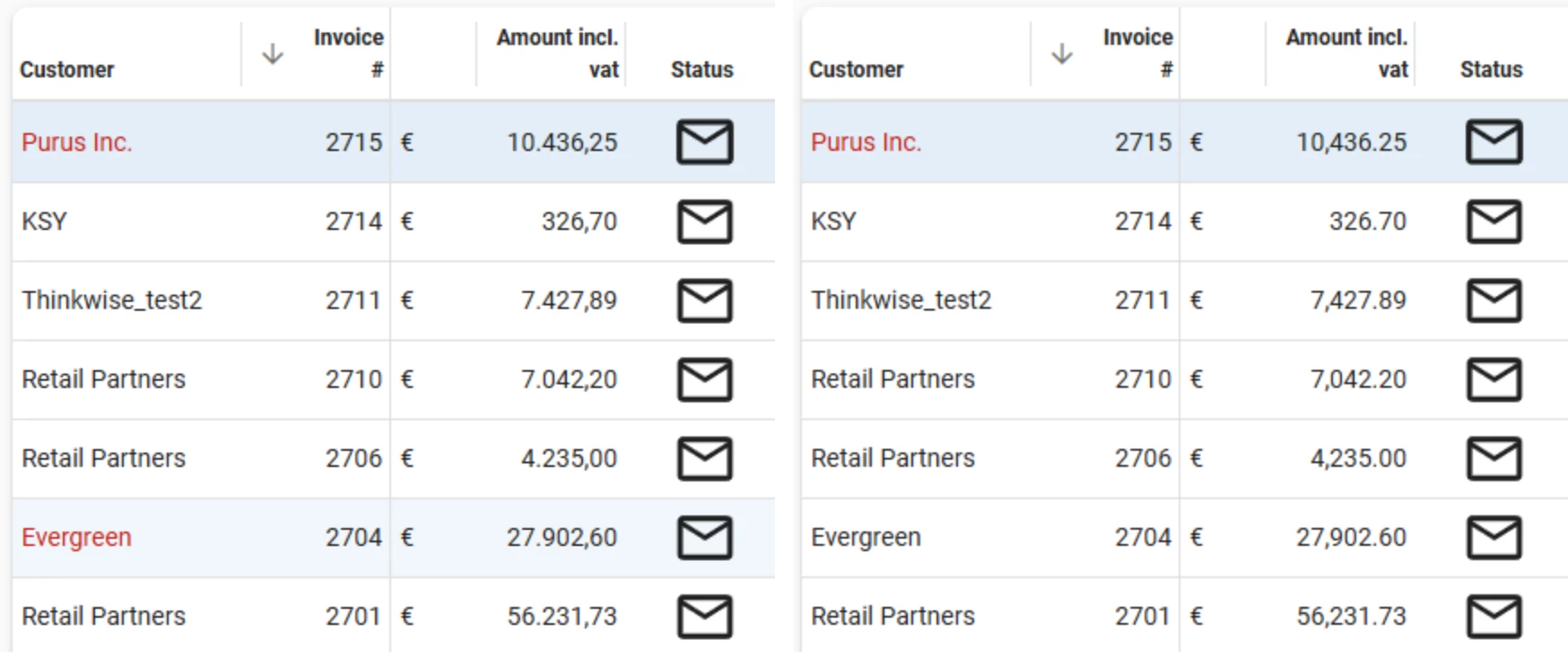The width and height of the screenshot is (1568, 658).
Task: Click envelope icon beside amount 56.231,73
Action: [x=704, y=616]
